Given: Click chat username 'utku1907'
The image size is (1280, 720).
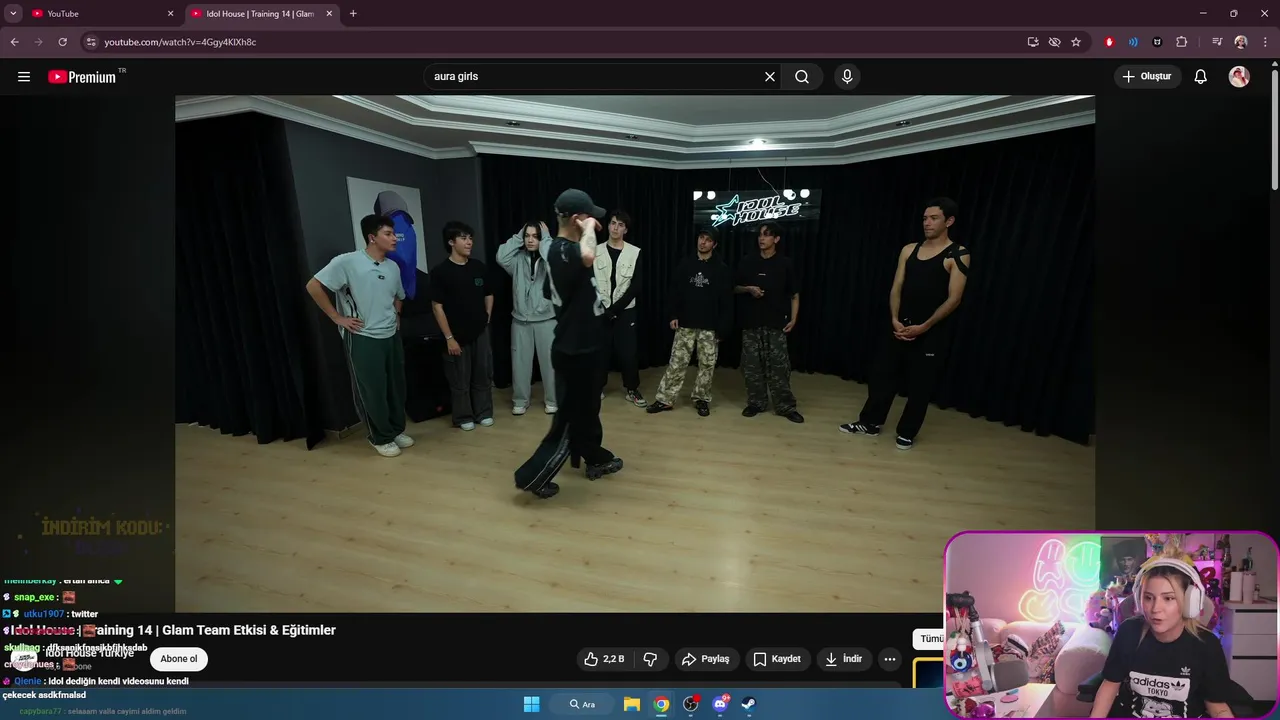Looking at the screenshot, I should click(44, 614).
